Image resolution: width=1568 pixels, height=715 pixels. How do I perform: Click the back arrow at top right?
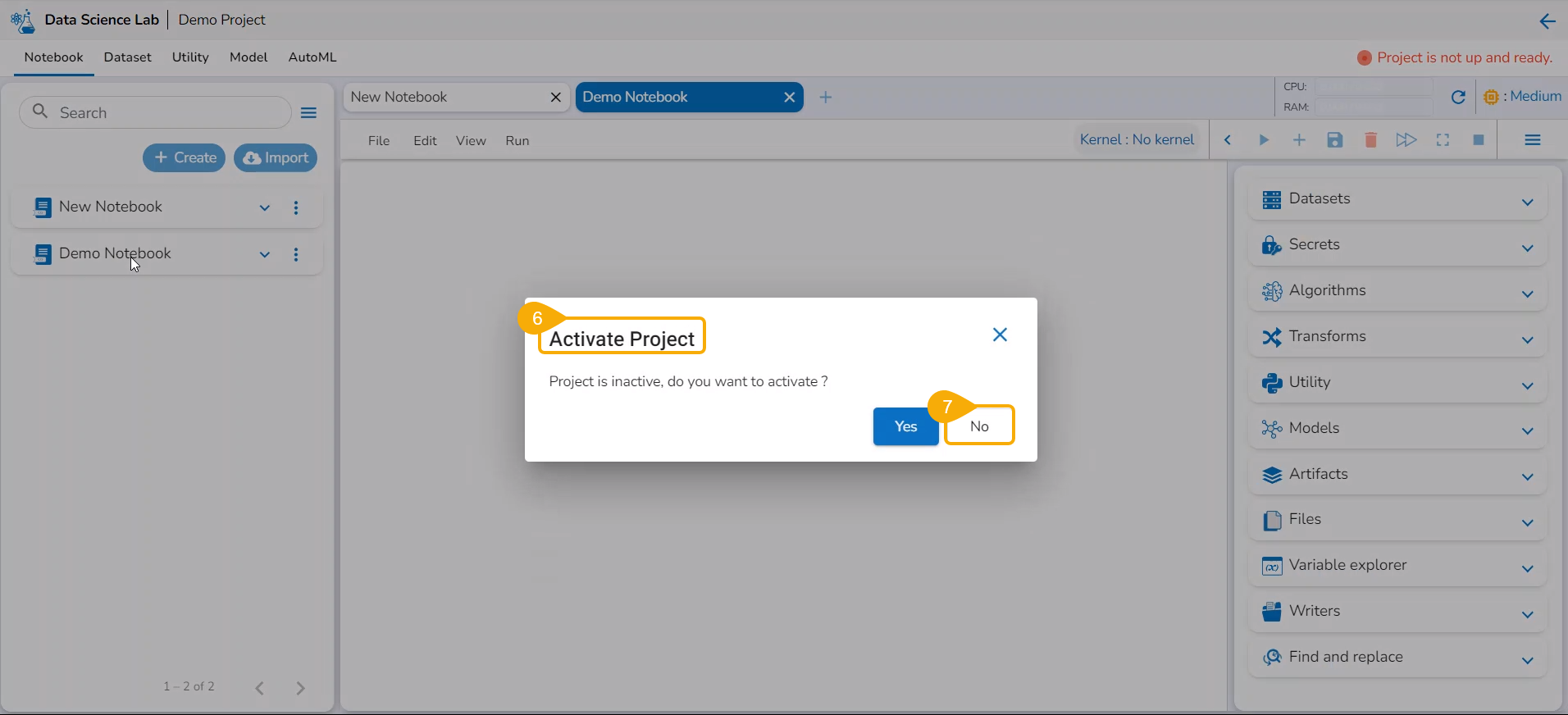(x=1547, y=21)
